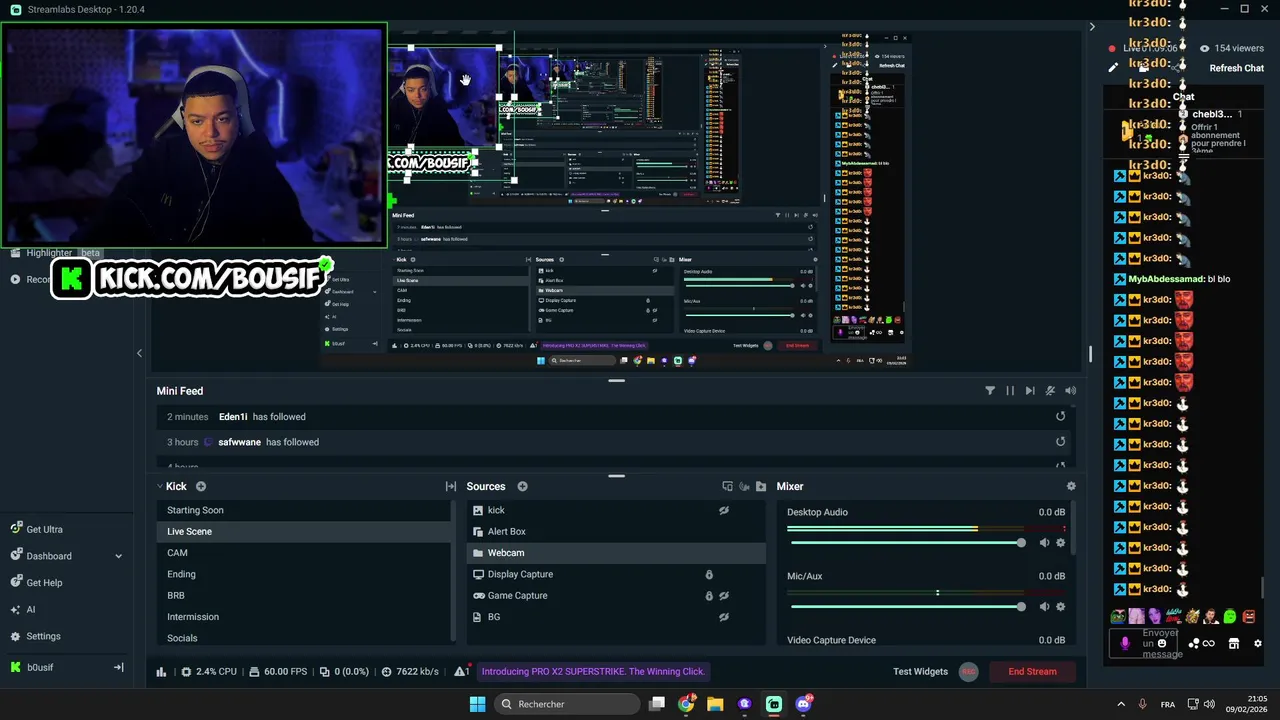Edit stream info pencil icon
1280x720 pixels.
[x=1113, y=68]
